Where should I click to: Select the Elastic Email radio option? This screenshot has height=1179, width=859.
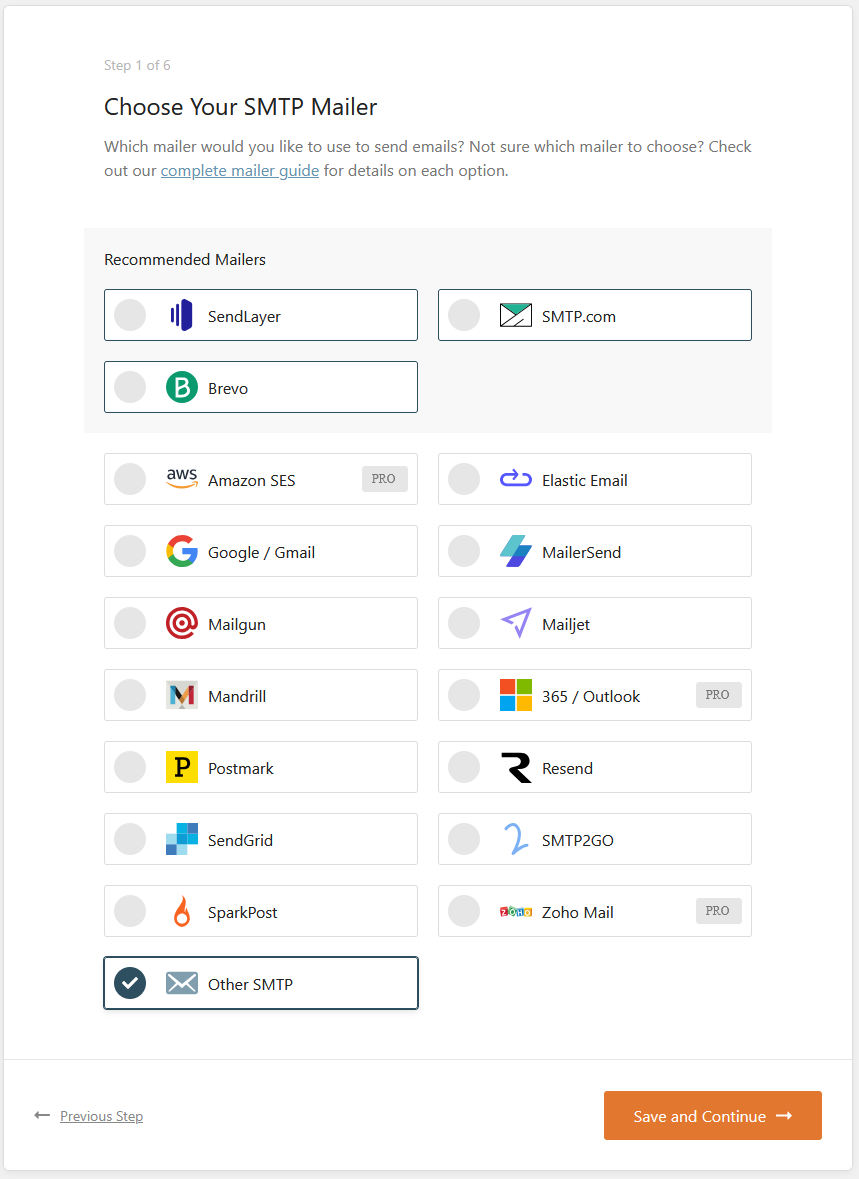pos(463,479)
